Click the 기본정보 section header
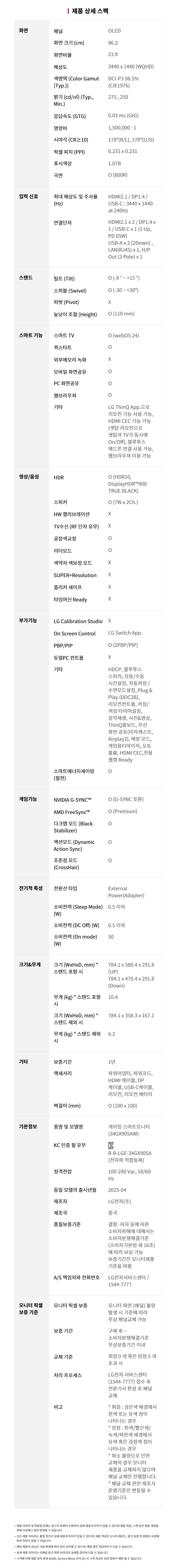 point(28,1126)
